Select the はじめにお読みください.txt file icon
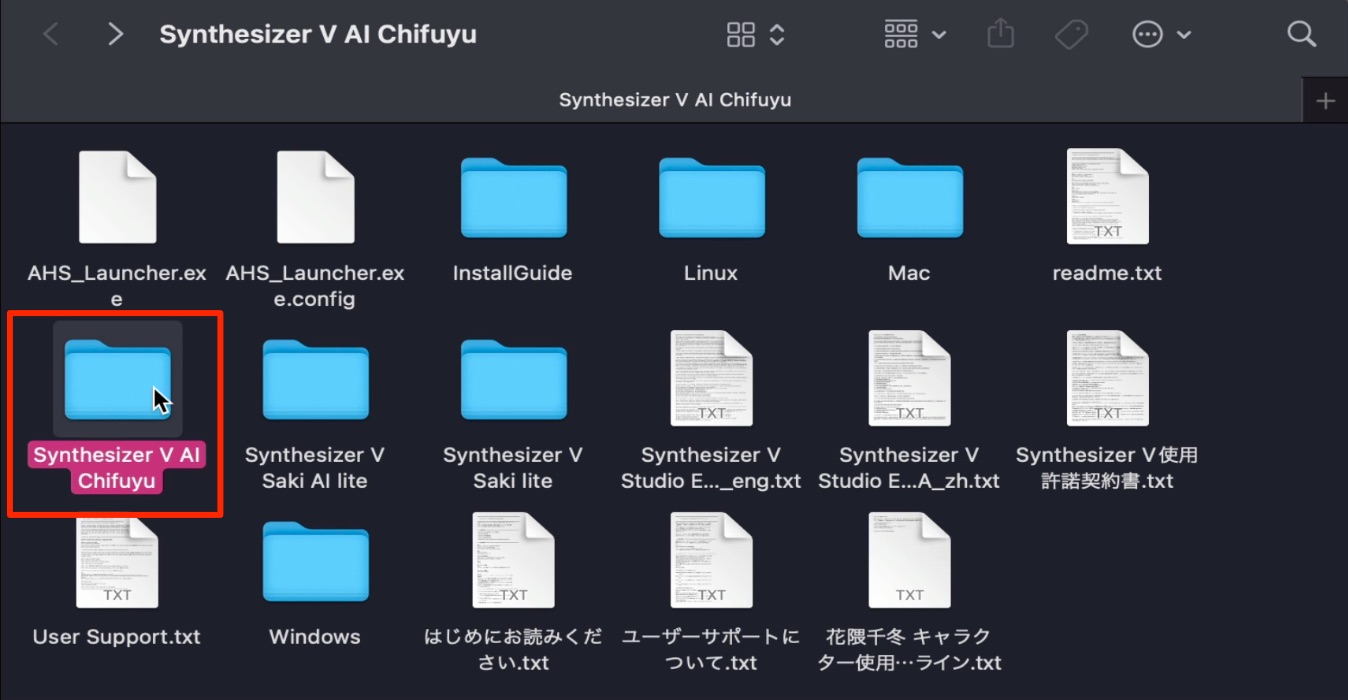Viewport: 1348px width, 700px height. (x=513, y=560)
